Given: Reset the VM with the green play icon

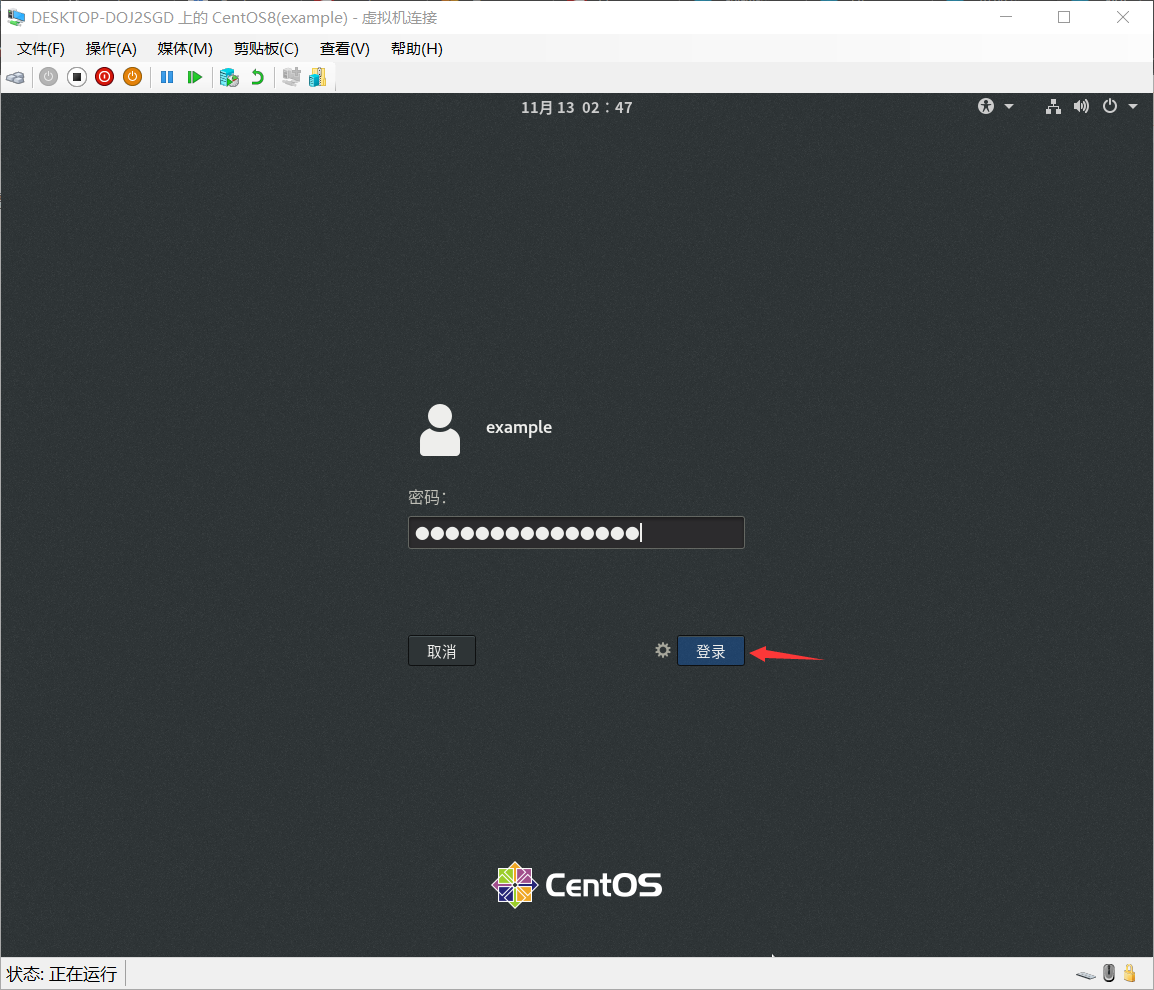Looking at the screenshot, I should point(194,77).
